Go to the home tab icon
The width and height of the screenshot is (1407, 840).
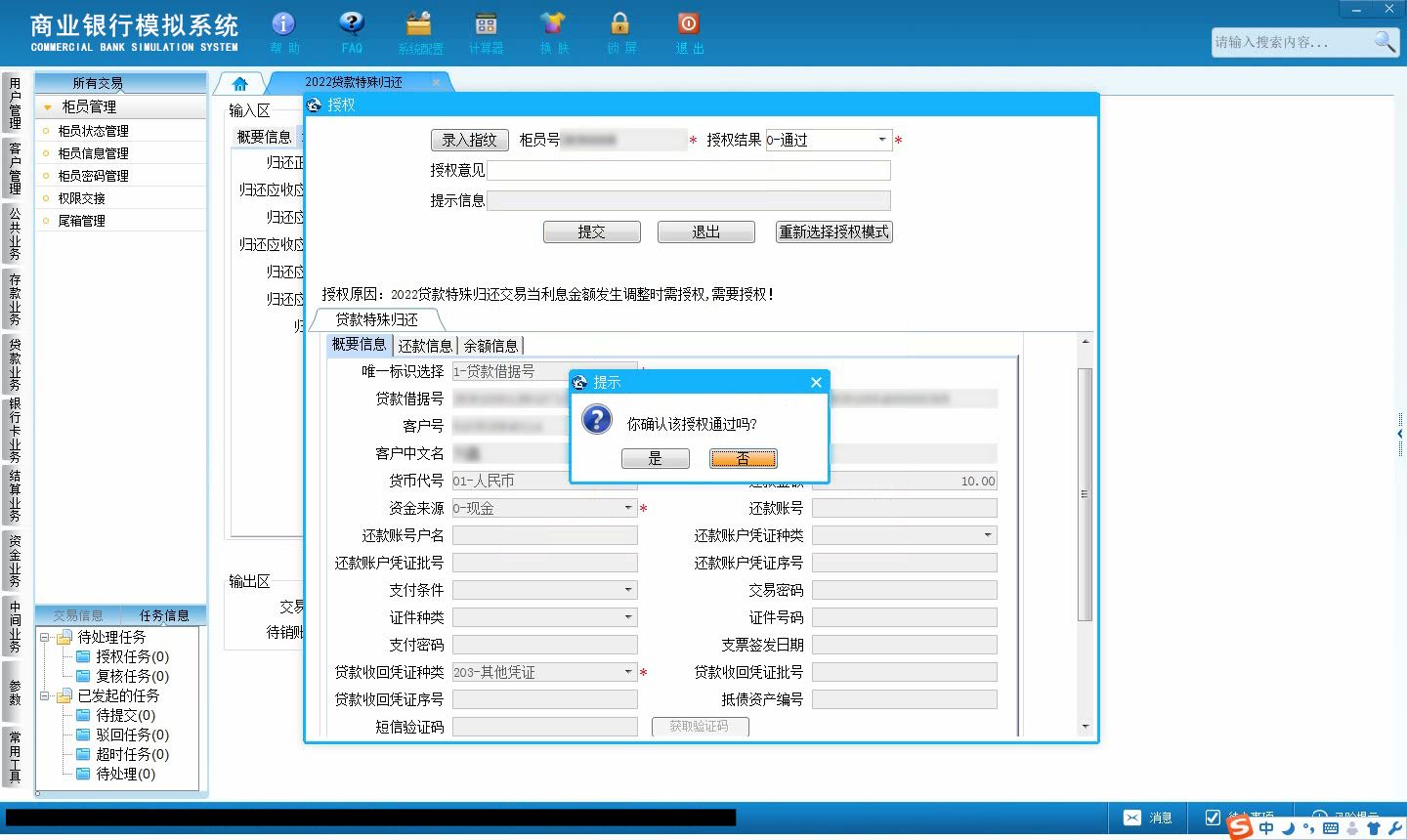(240, 83)
